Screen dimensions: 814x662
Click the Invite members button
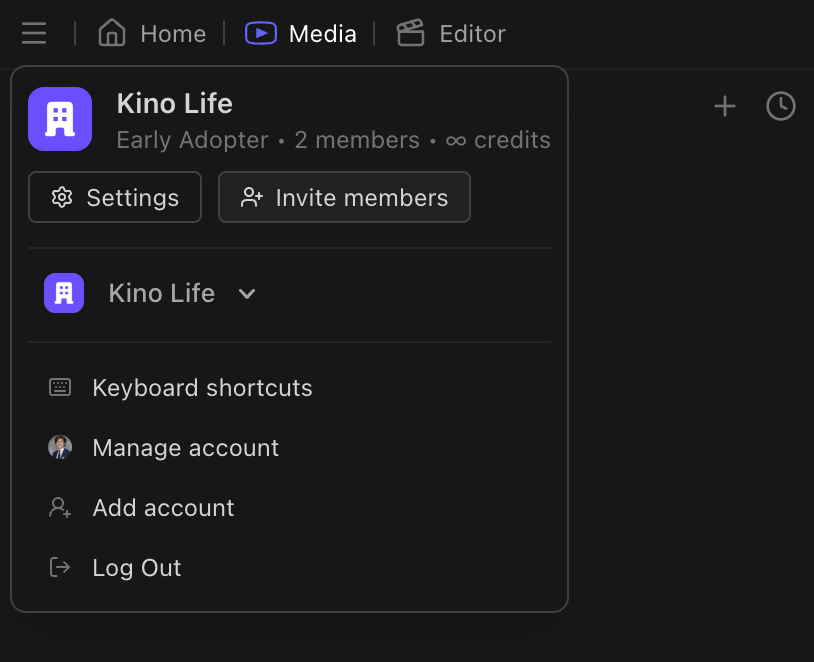(x=344, y=197)
